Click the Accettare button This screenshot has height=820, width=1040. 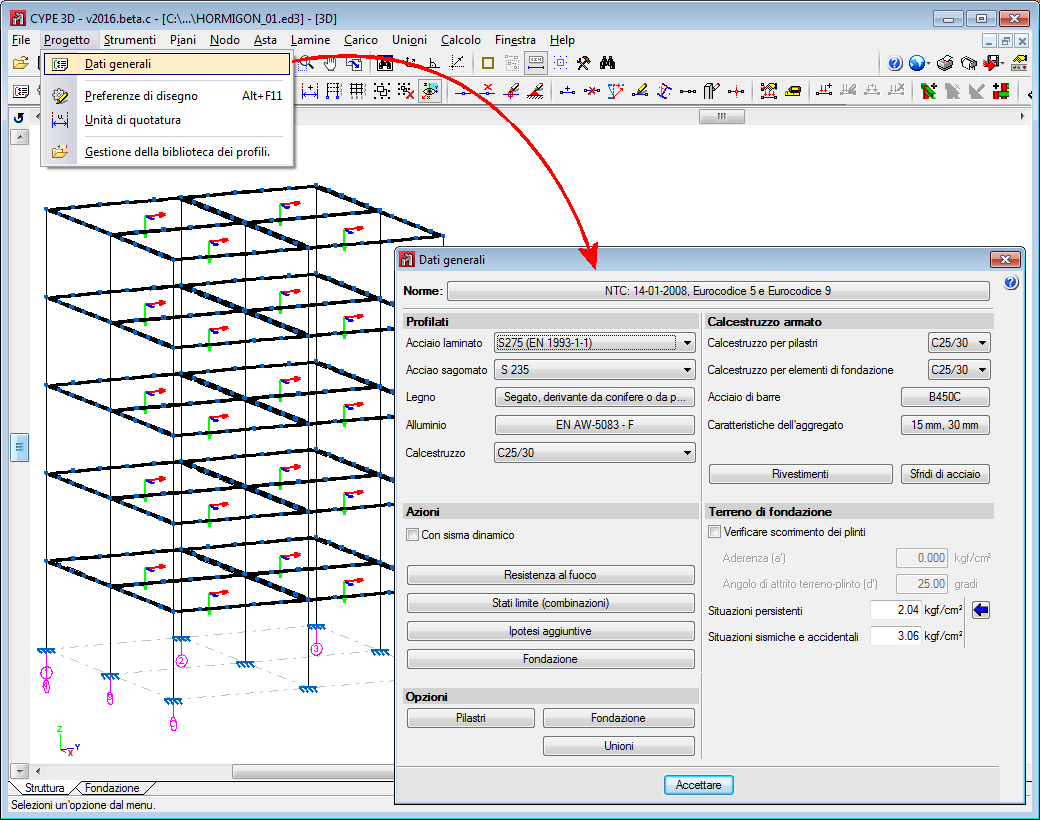coord(698,785)
